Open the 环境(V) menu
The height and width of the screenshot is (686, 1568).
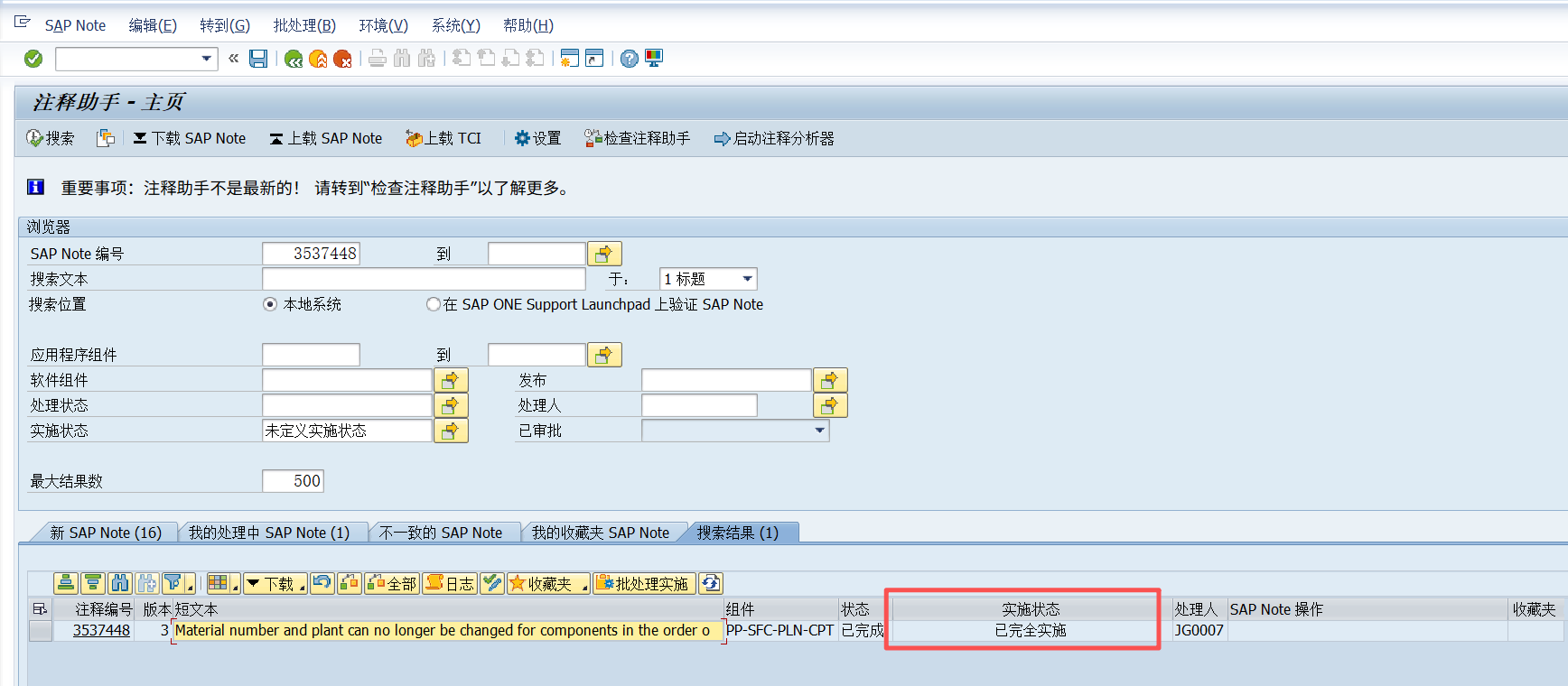(x=383, y=25)
